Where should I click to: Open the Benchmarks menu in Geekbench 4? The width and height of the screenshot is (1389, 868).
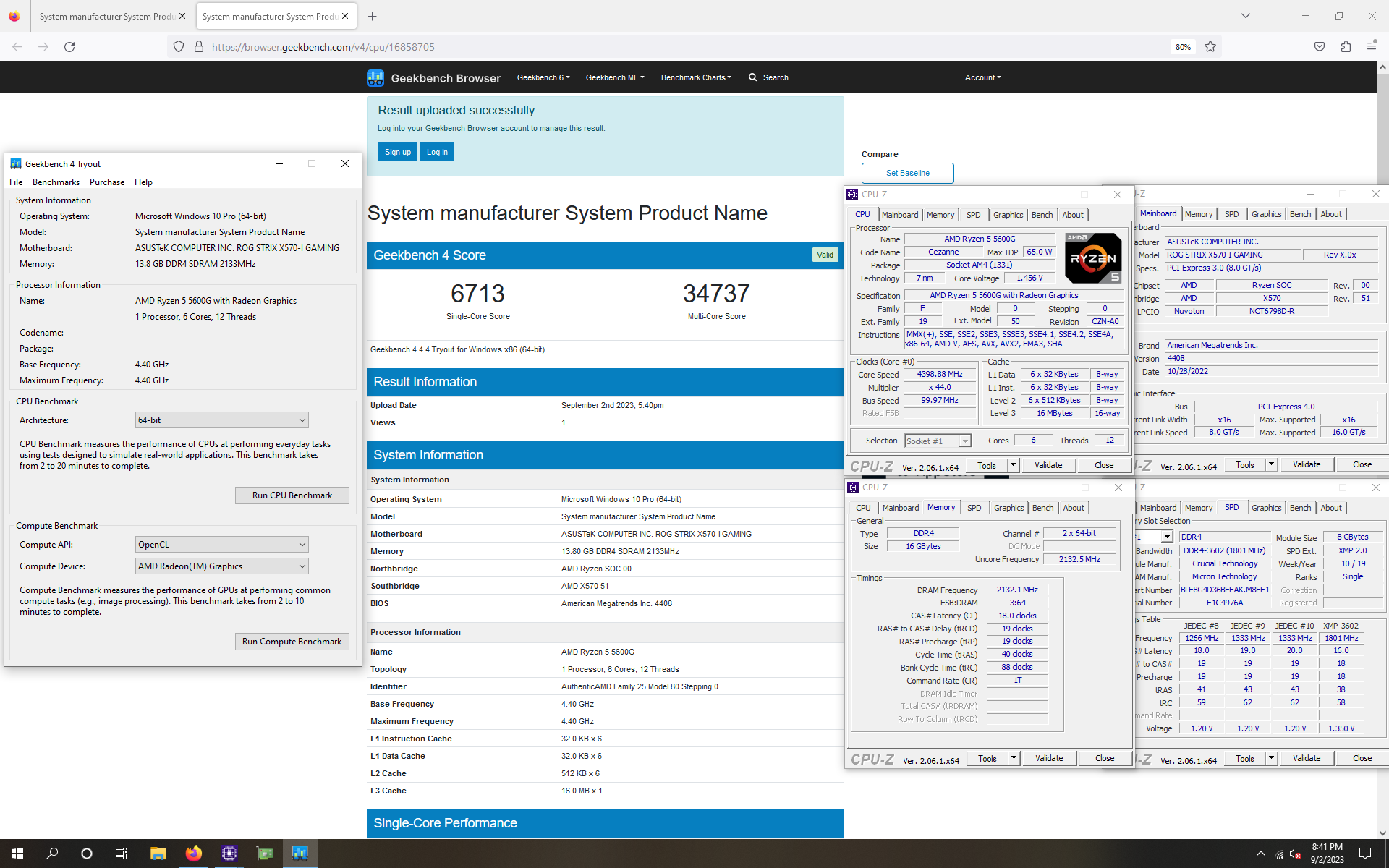click(56, 182)
